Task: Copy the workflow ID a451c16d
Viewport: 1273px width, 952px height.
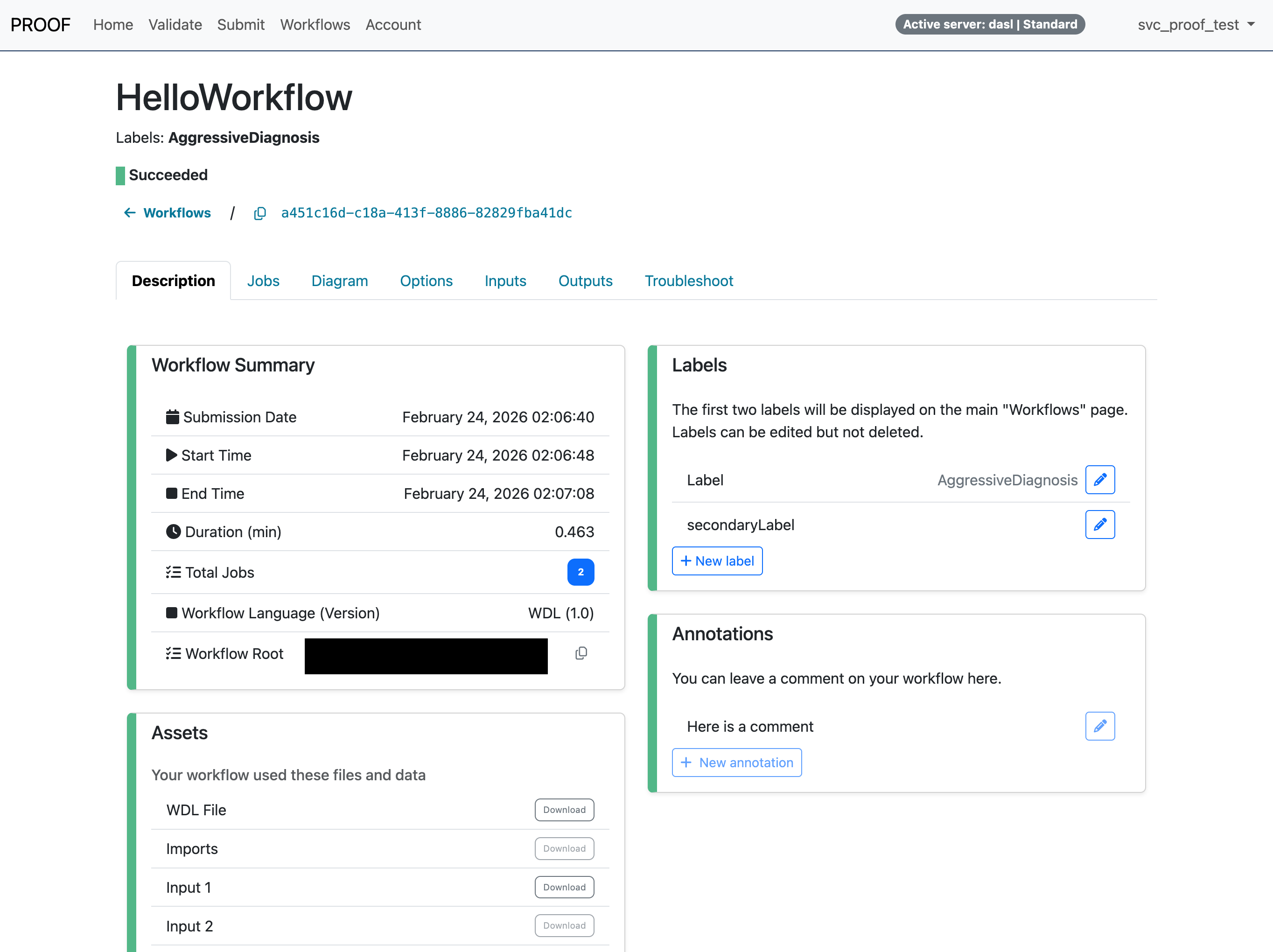Action: [x=260, y=213]
